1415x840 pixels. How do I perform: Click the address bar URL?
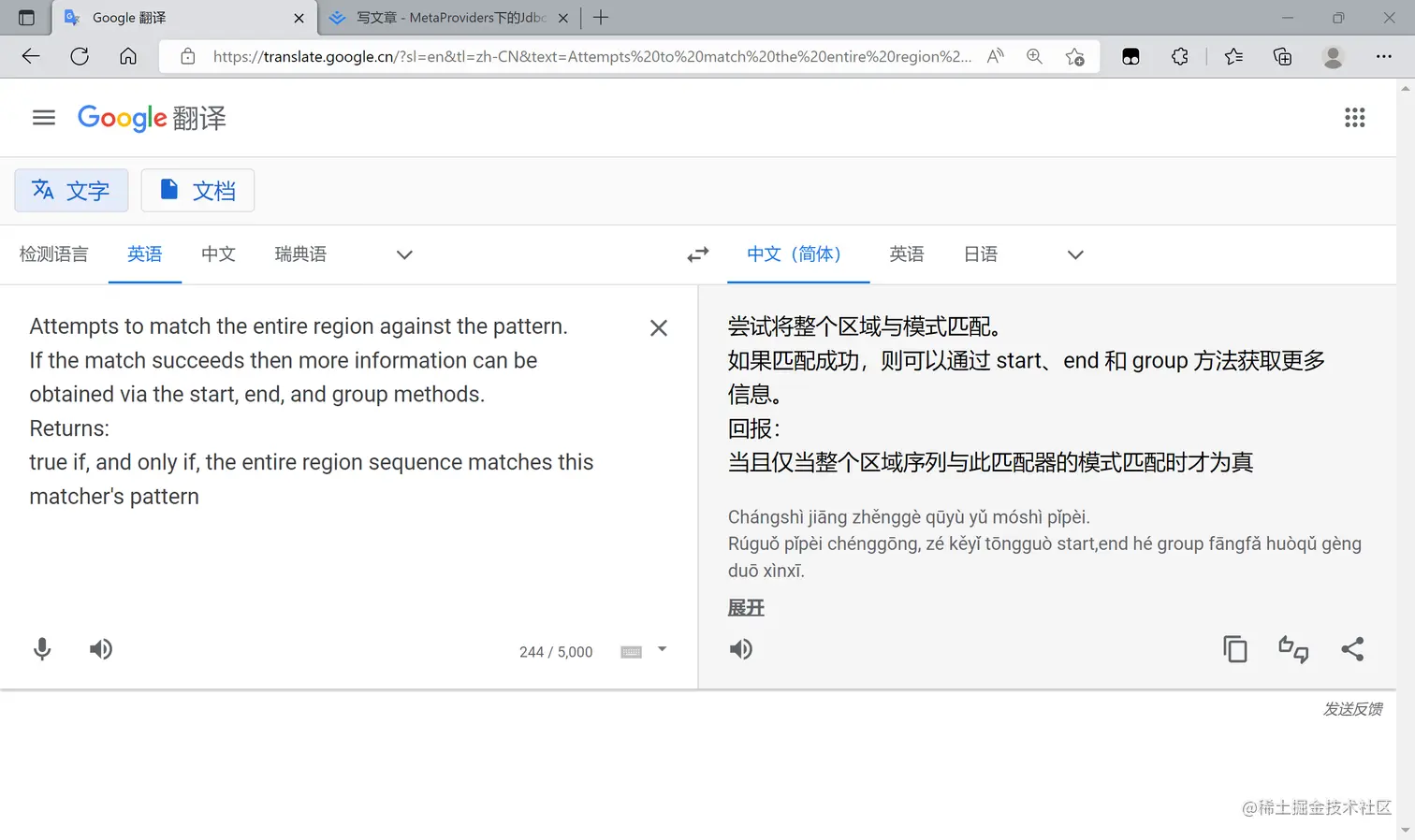592,56
